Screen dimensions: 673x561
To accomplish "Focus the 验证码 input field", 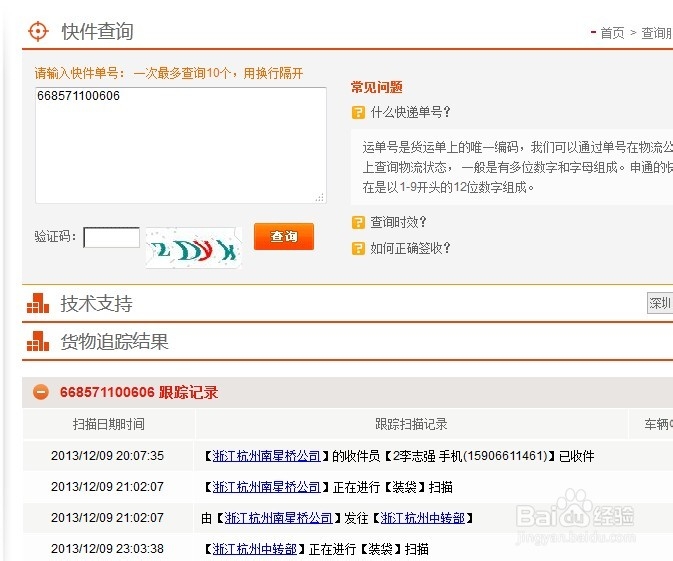I will [x=112, y=237].
